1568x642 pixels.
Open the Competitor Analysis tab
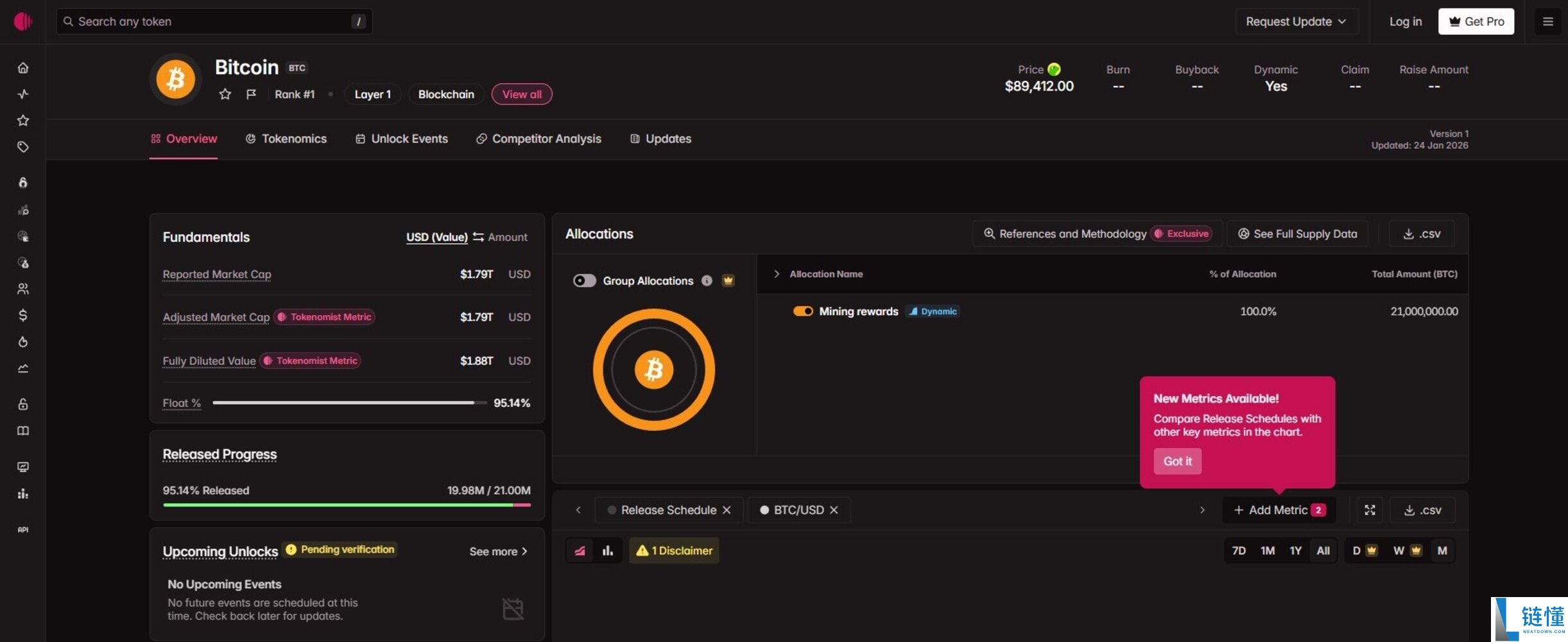click(x=538, y=139)
